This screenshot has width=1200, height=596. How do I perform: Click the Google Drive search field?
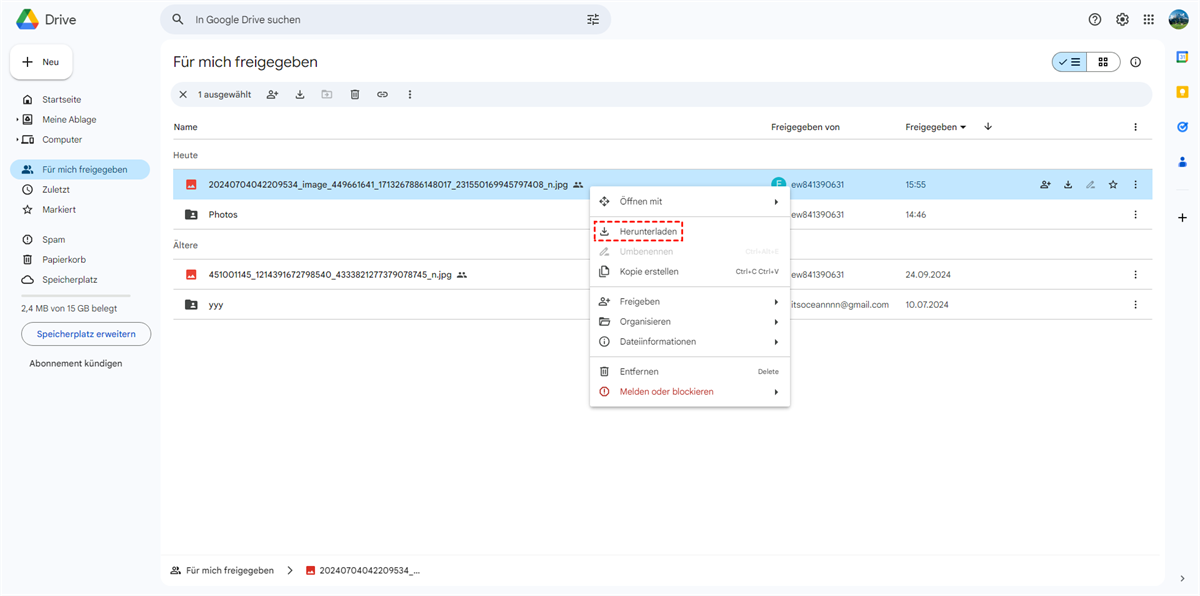pyautogui.click(x=385, y=20)
